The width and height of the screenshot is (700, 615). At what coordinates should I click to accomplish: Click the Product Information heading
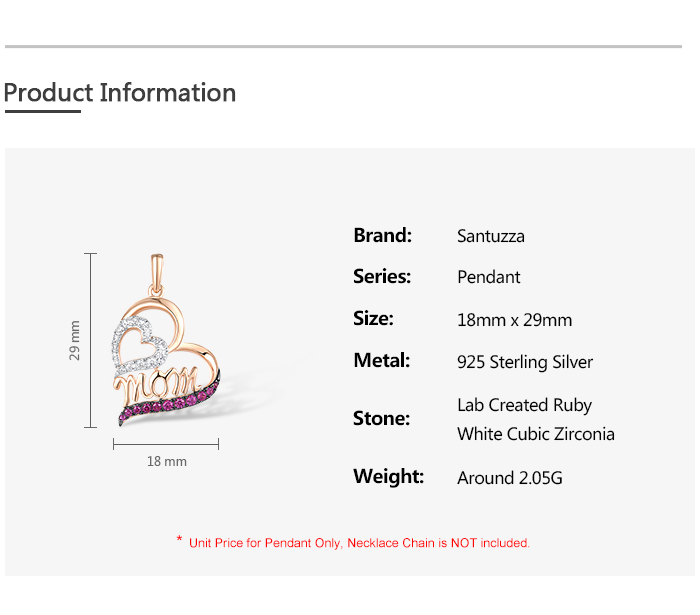120,93
